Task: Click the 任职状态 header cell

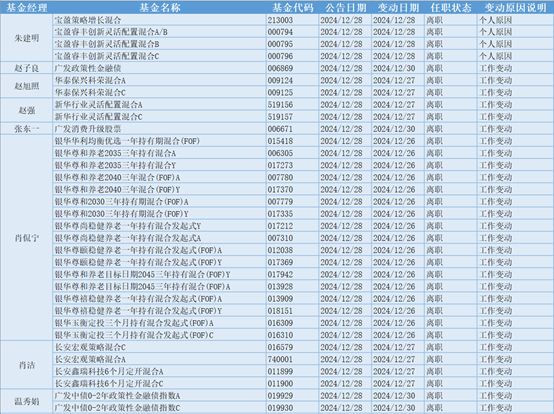Action: click(x=450, y=7)
